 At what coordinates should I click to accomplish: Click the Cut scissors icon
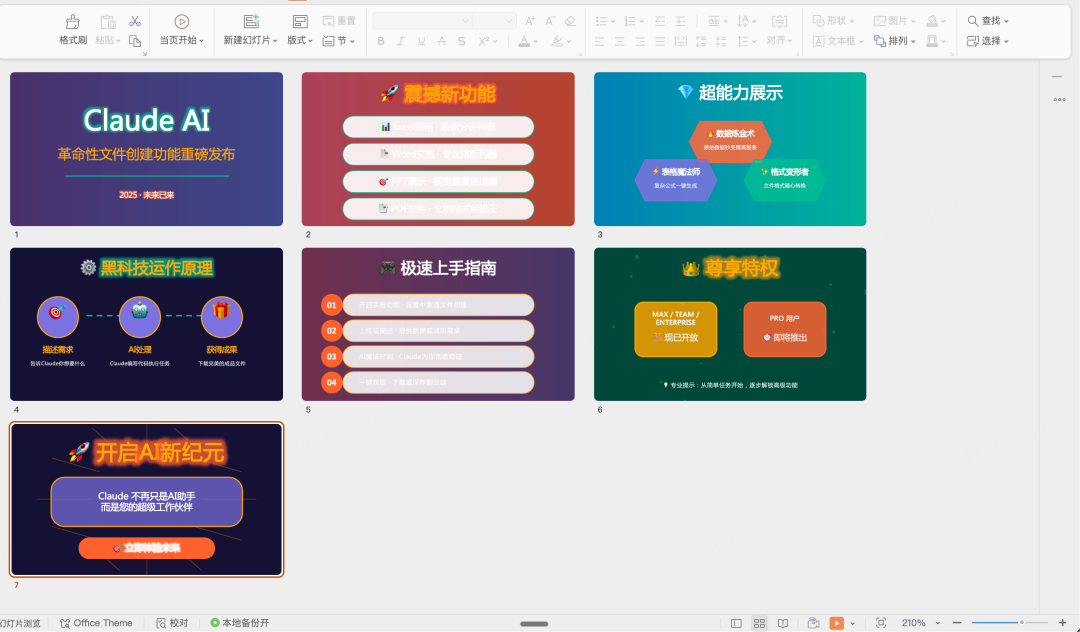tap(135, 21)
